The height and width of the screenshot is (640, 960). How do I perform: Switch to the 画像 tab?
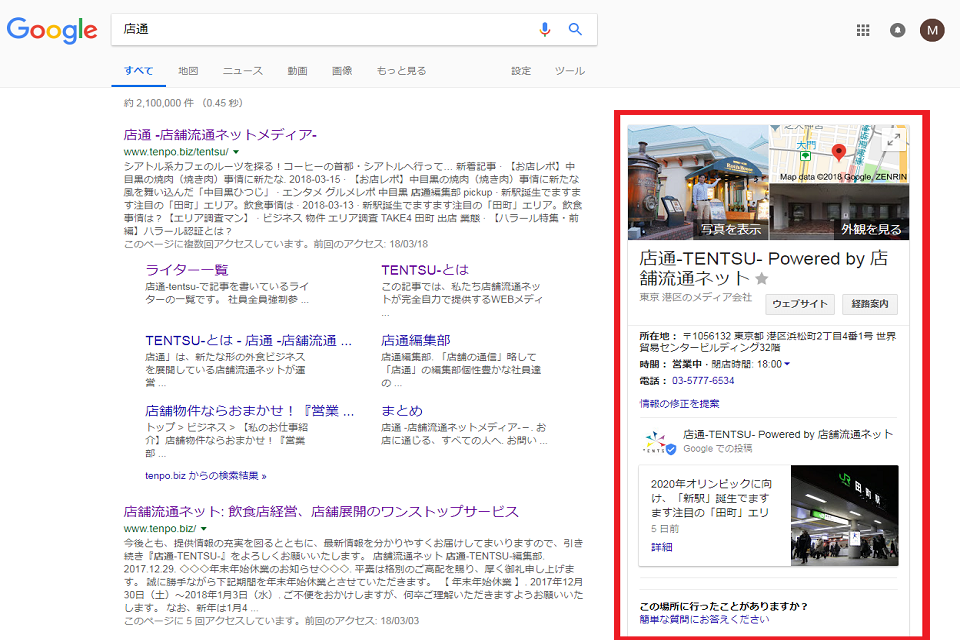tap(342, 71)
